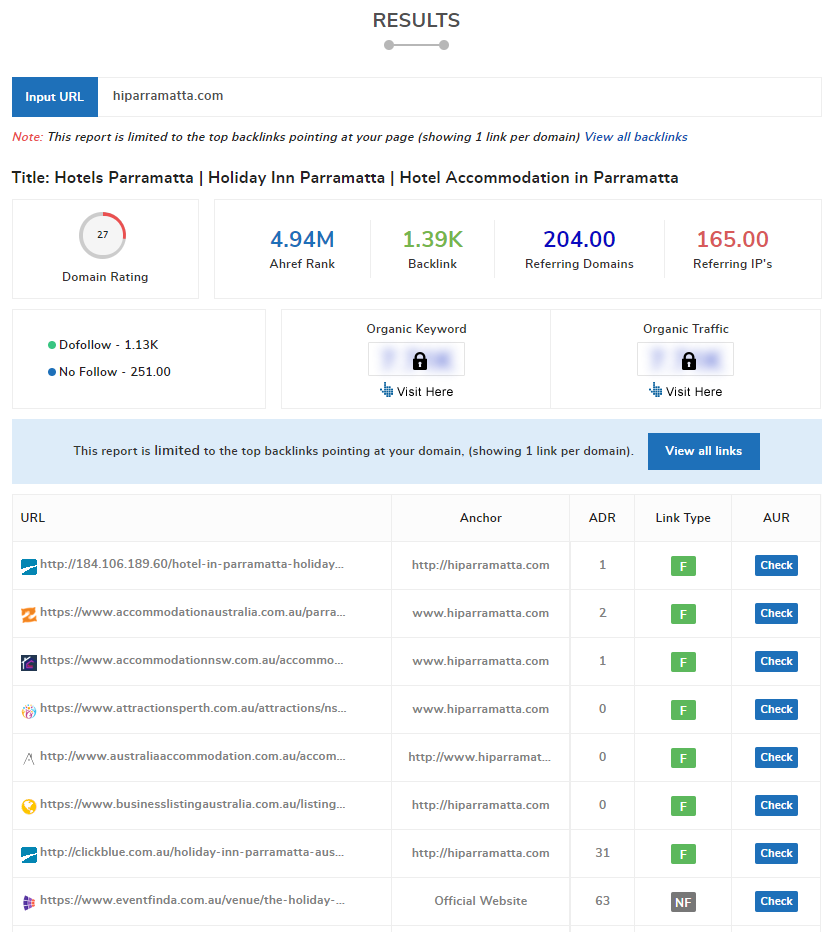Screen dimensions: 828x932
Task: Click Visit Here under Organic Keyword
Action: [425, 392]
